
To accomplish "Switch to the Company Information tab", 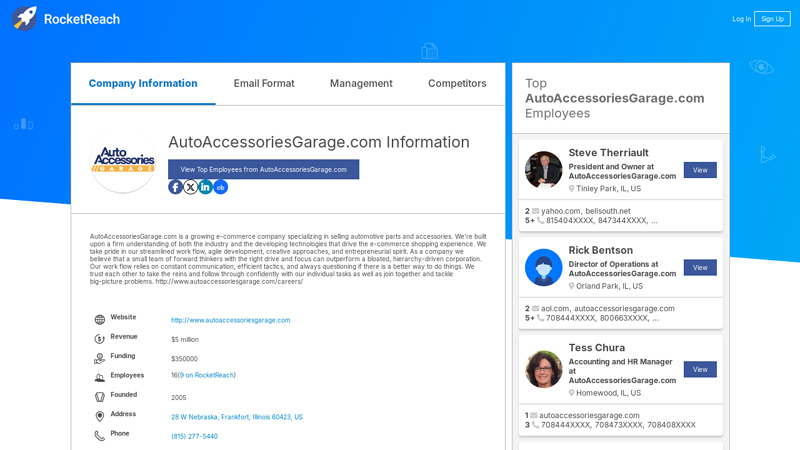I will (x=143, y=83).
